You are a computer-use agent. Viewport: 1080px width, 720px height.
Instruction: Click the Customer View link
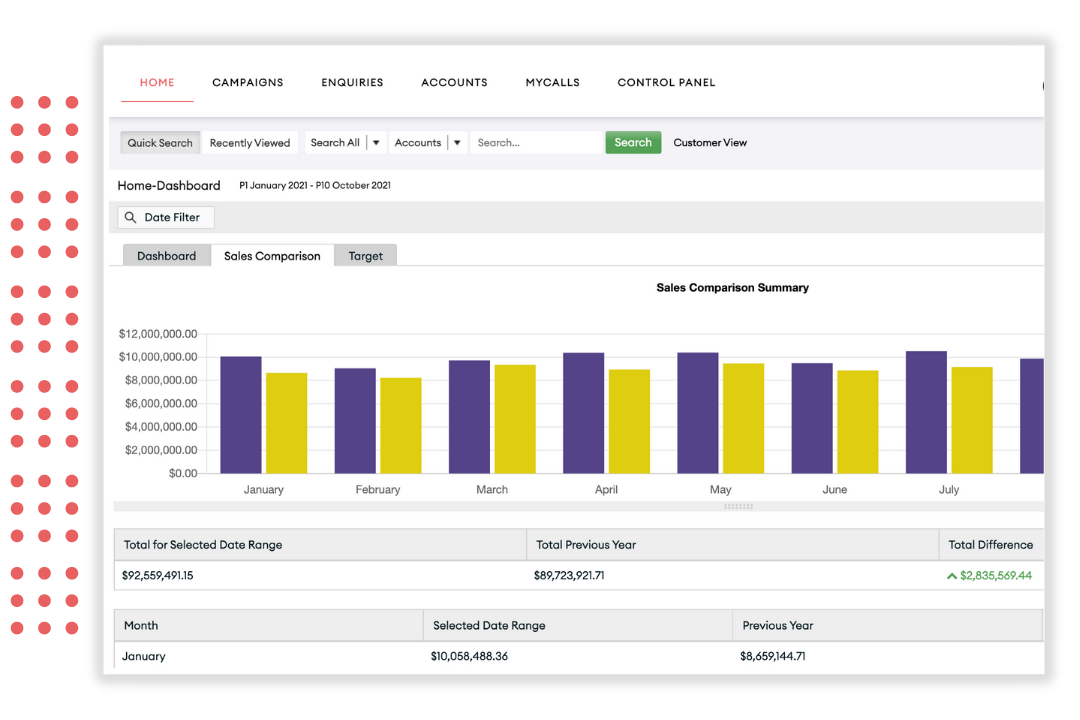(x=710, y=142)
